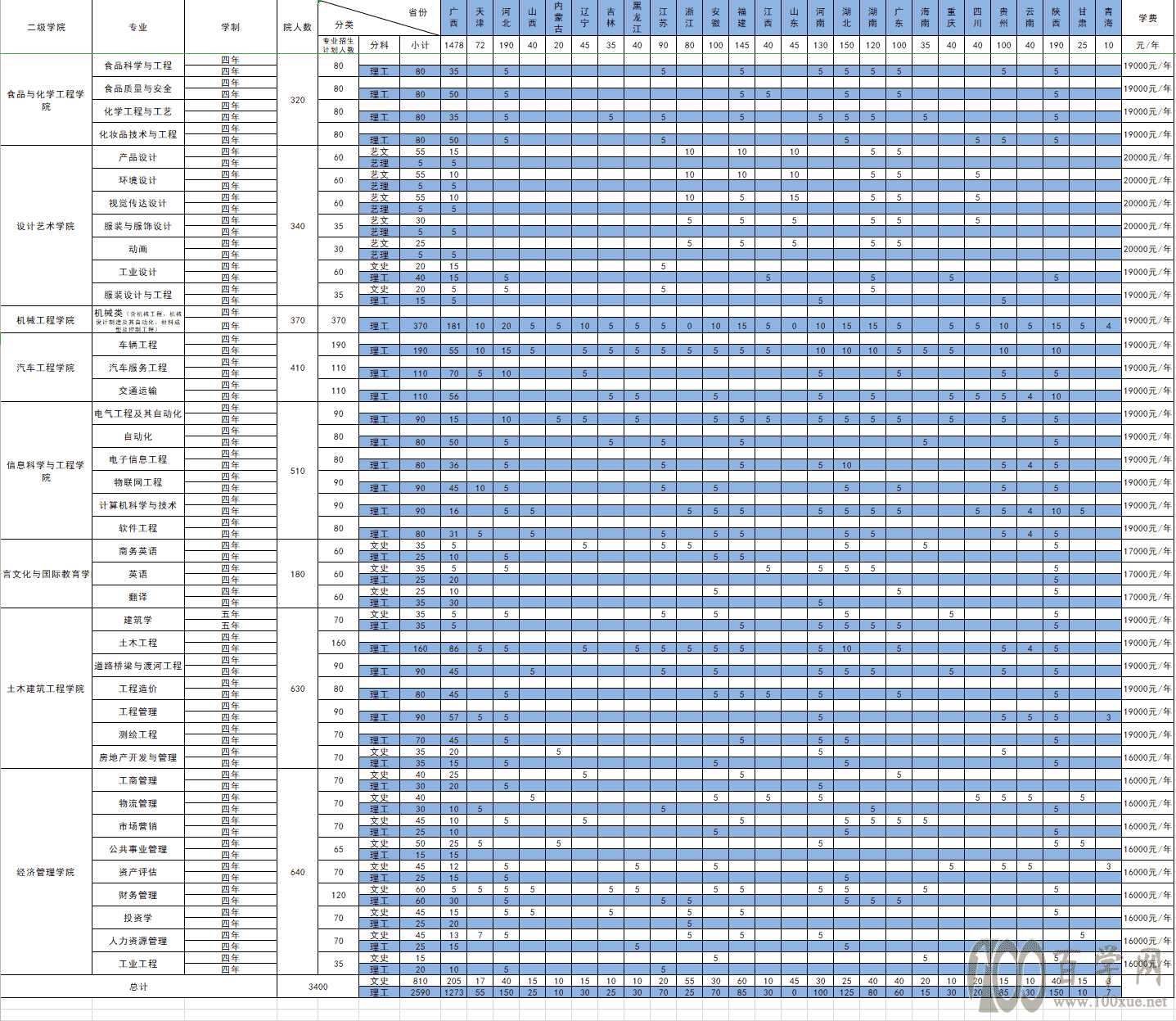Screen dimensions: 1176x1021
Task: Click the 食品与化学工程学院 college cell
Action: click(x=46, y=100)
